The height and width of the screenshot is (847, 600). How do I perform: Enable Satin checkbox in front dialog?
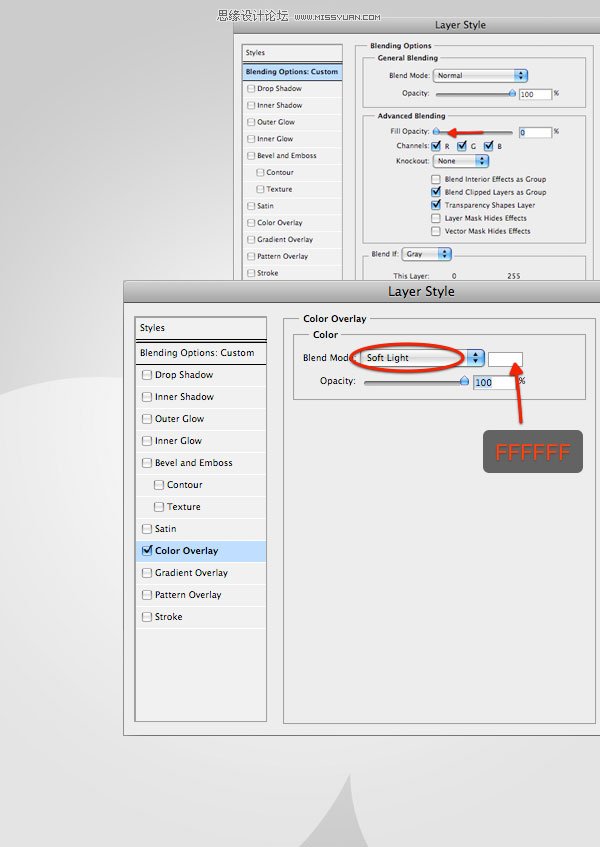click(x=147, y=529)
